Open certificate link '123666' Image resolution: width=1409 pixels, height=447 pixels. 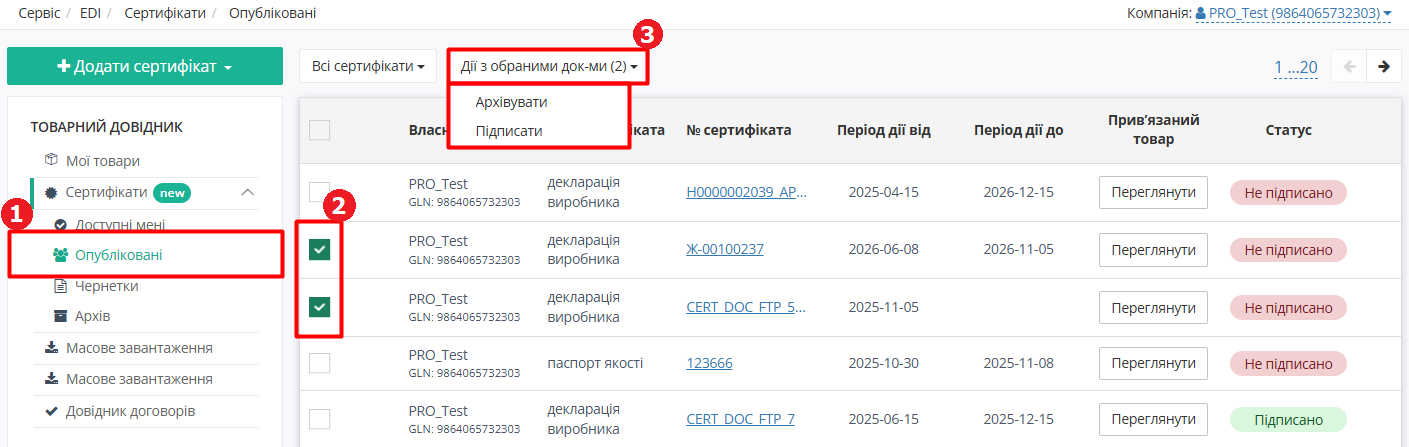[709, 363]
